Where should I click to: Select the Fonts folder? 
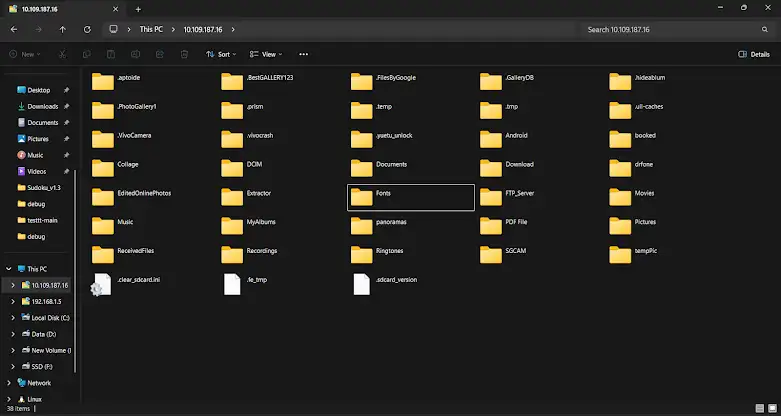(x=411, y=197)
